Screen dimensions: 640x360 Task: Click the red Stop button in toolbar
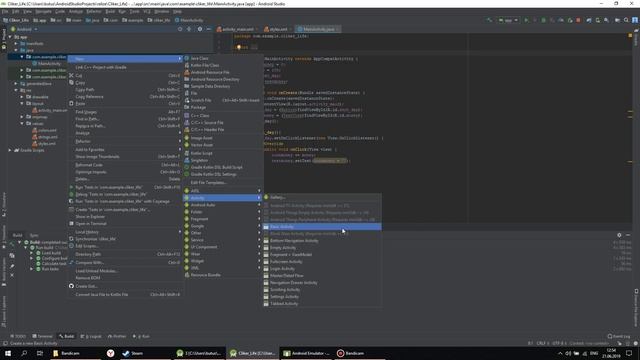[x=578, y=20]
